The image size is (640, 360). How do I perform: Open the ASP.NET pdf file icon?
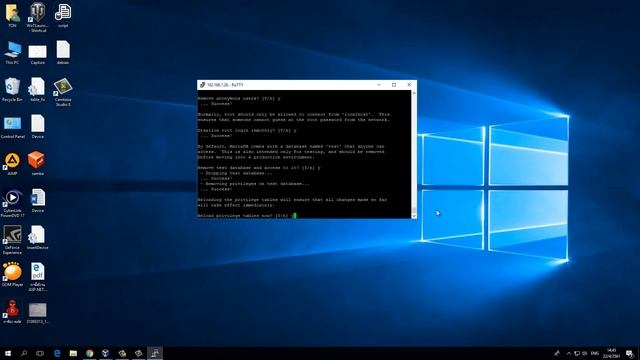(38, 277)
